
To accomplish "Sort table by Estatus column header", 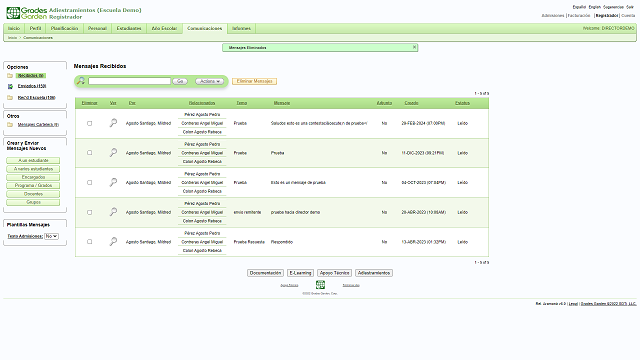I will pos(462,103).
